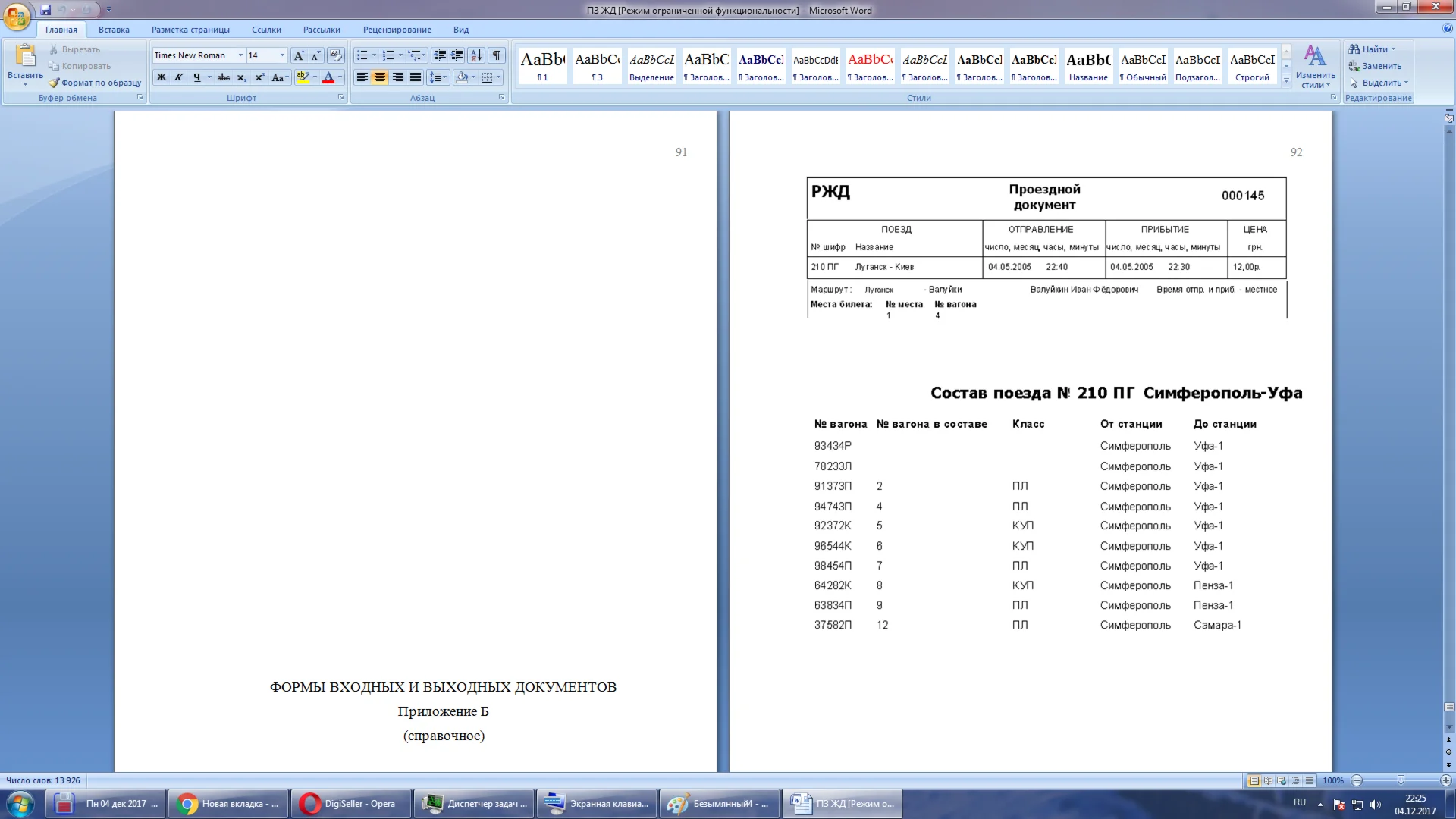Viewport: 1456px width, 819px height.
Task: Apply strikethrough formatting
Action: pos(223,77)
